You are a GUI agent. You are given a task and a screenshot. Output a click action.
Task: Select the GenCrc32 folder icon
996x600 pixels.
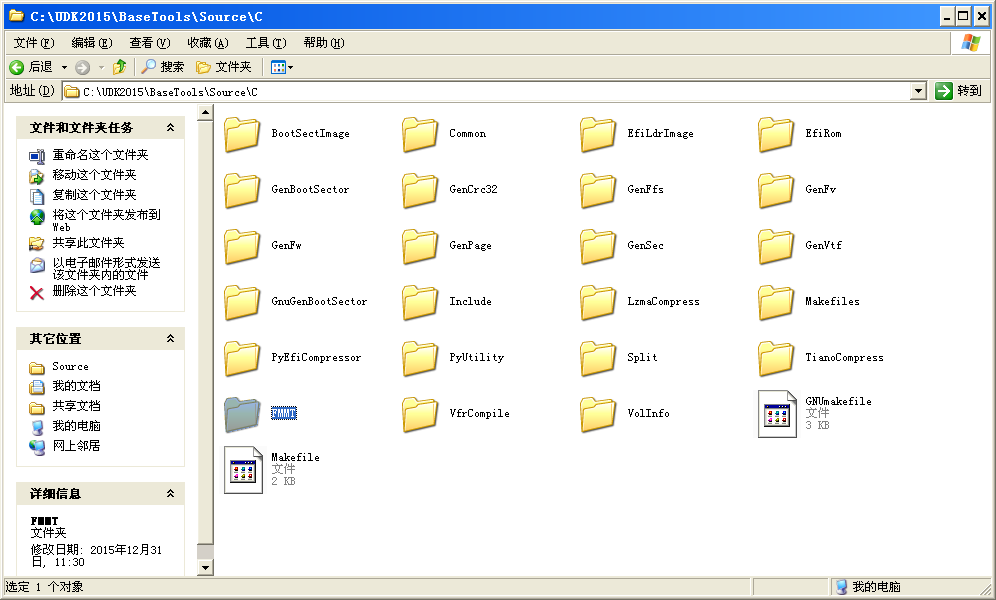[x=420, y=190]
